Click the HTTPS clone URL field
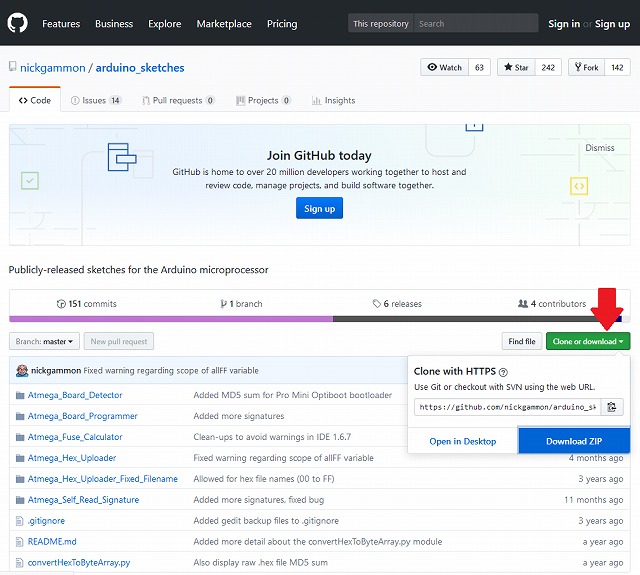The width and height of the screenshot is (640, 575). point(507,407)
